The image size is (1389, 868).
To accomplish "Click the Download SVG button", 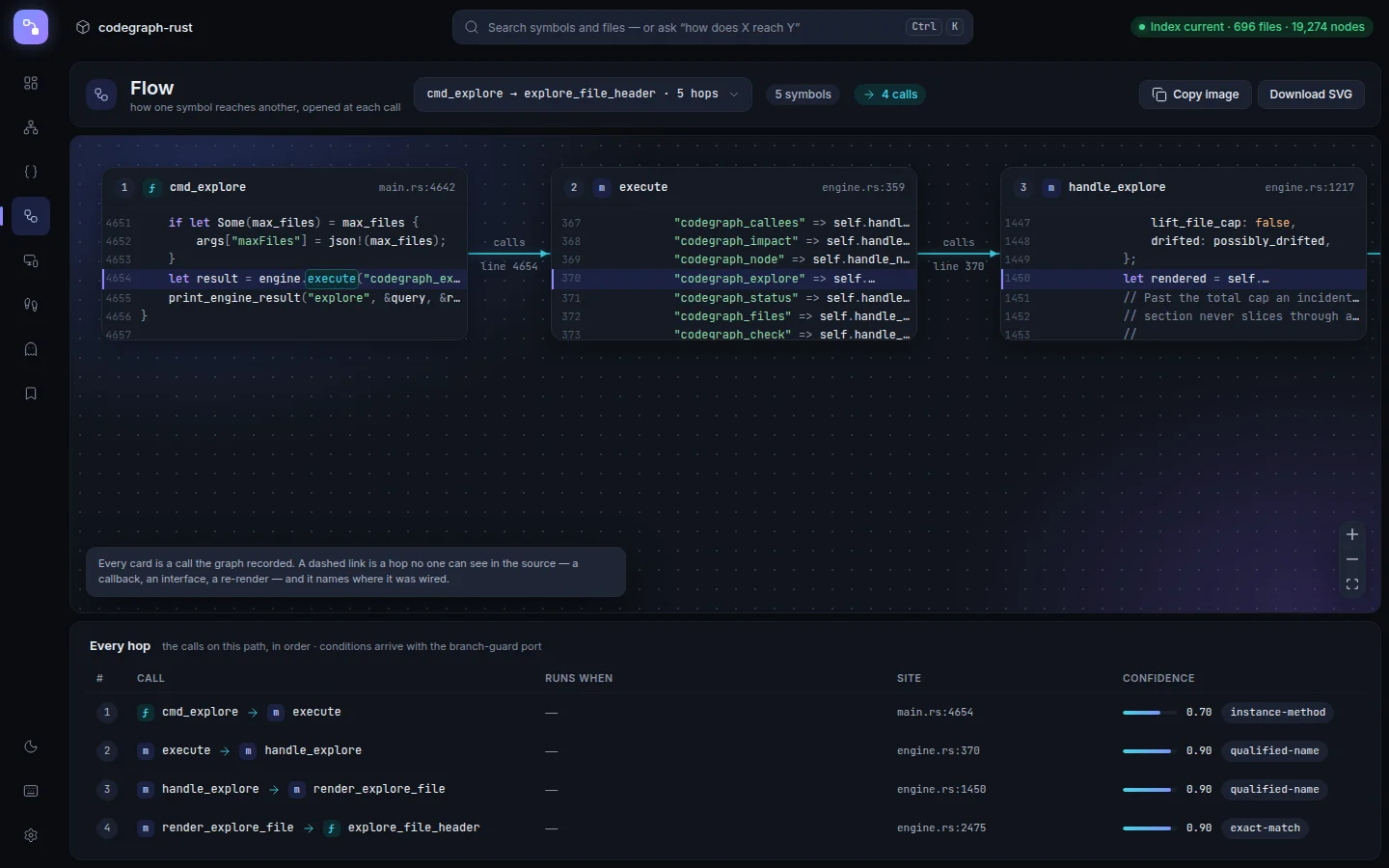I will pyautogui.click(x=1311, y=95).
